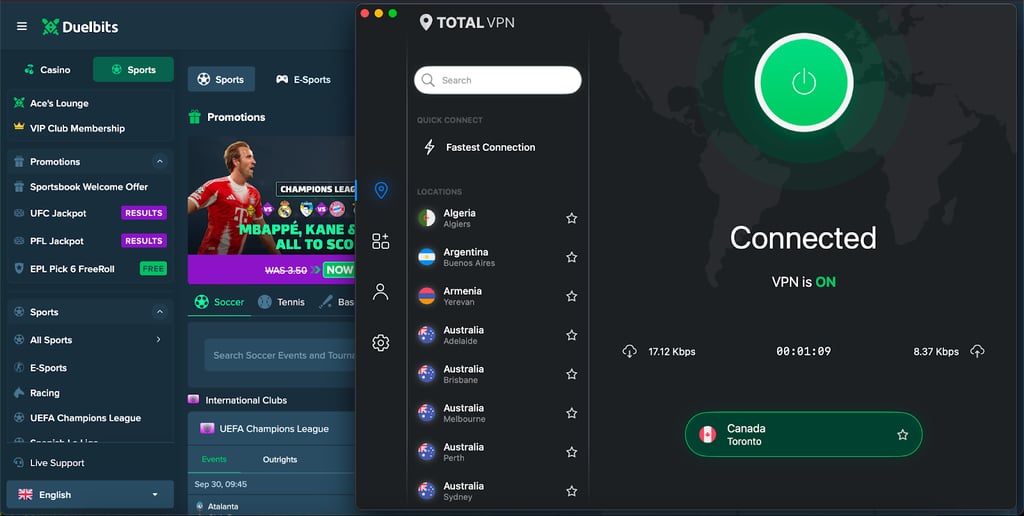Viewport: 1024px width, 516px height.
Task: Favorite Australia Sydney with star
Action: (571, 491)
